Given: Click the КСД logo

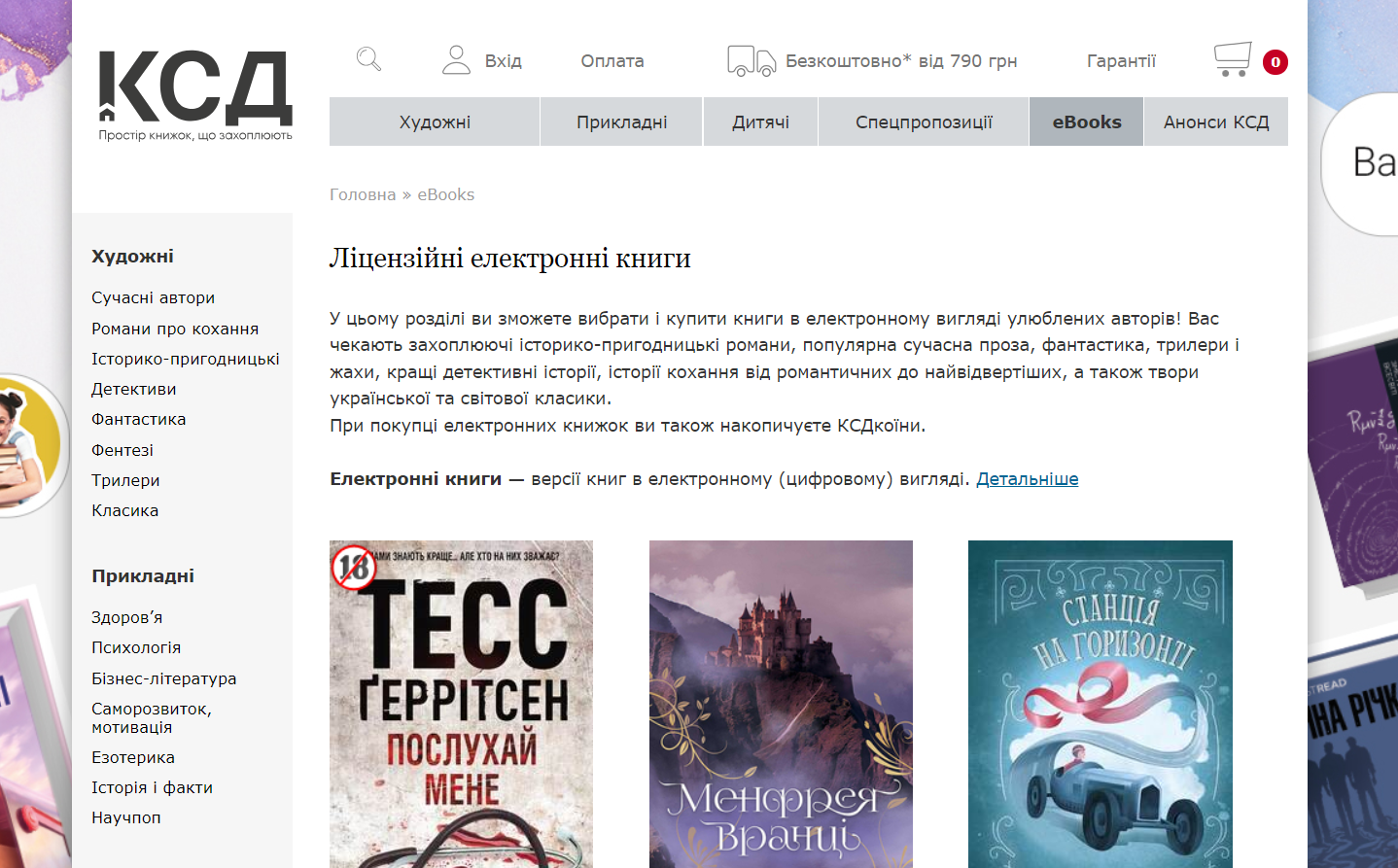Looking at the screenshot, I should [195, 95].
